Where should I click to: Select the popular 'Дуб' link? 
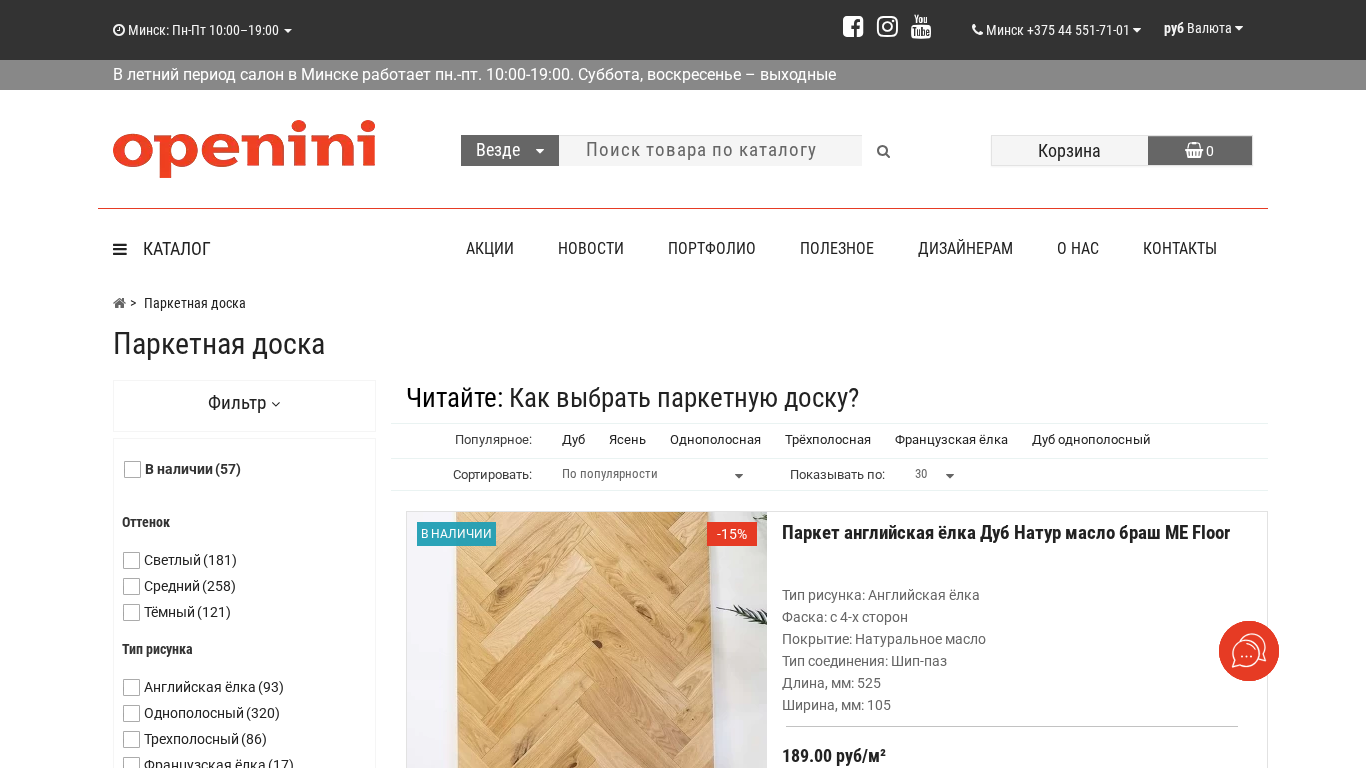[574, 440]
